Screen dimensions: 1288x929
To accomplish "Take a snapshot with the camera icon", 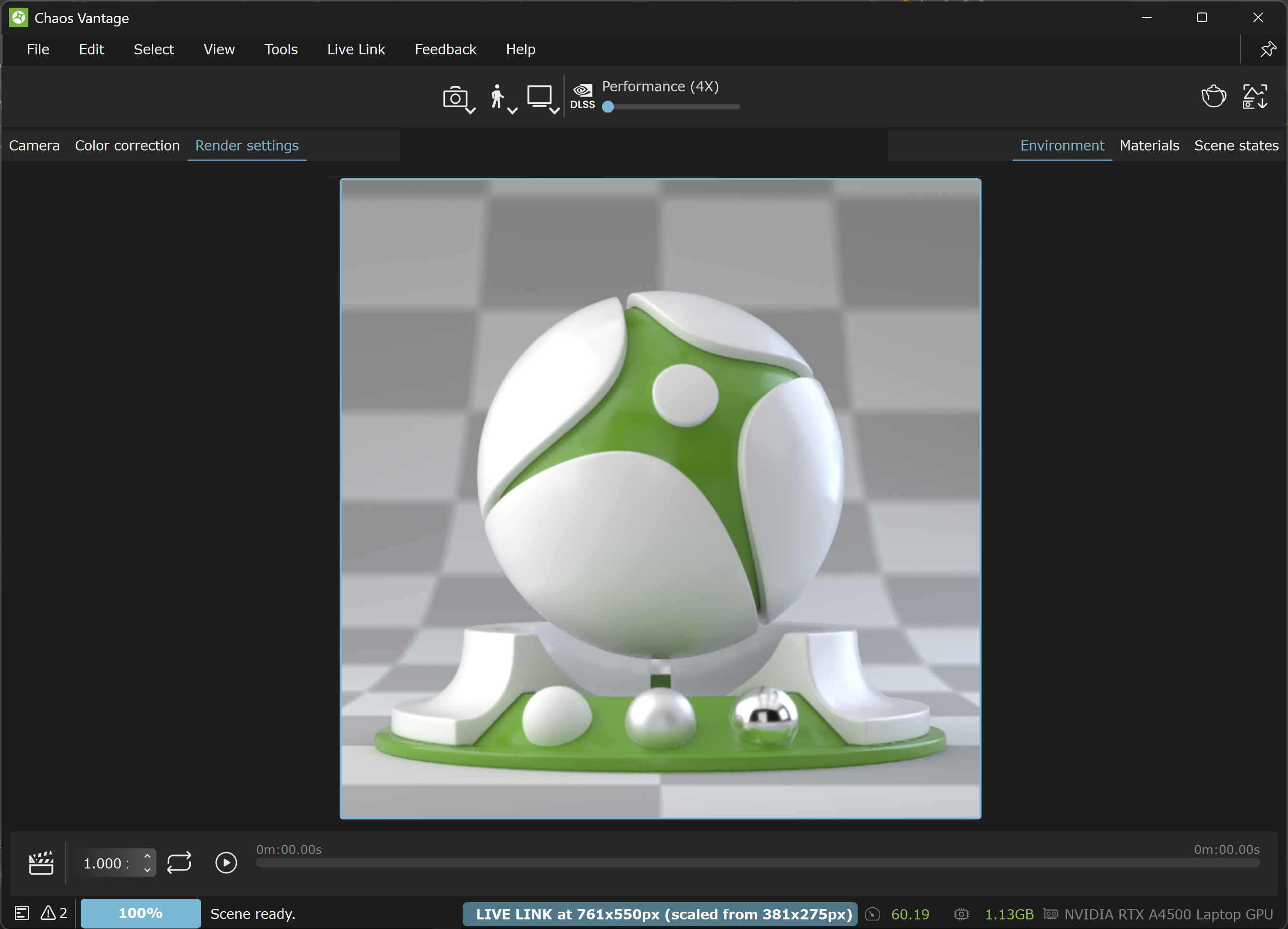I will (x=454, y=98).
